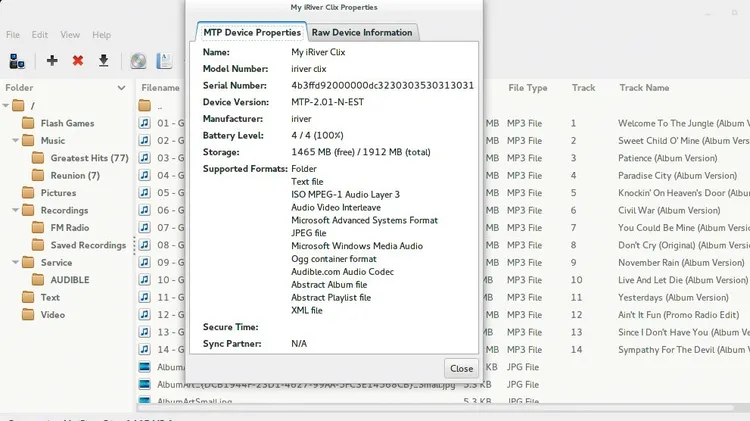Click the music note icon for file 05
The height and width of the screenshot is (421, 750).
point(144,193)
